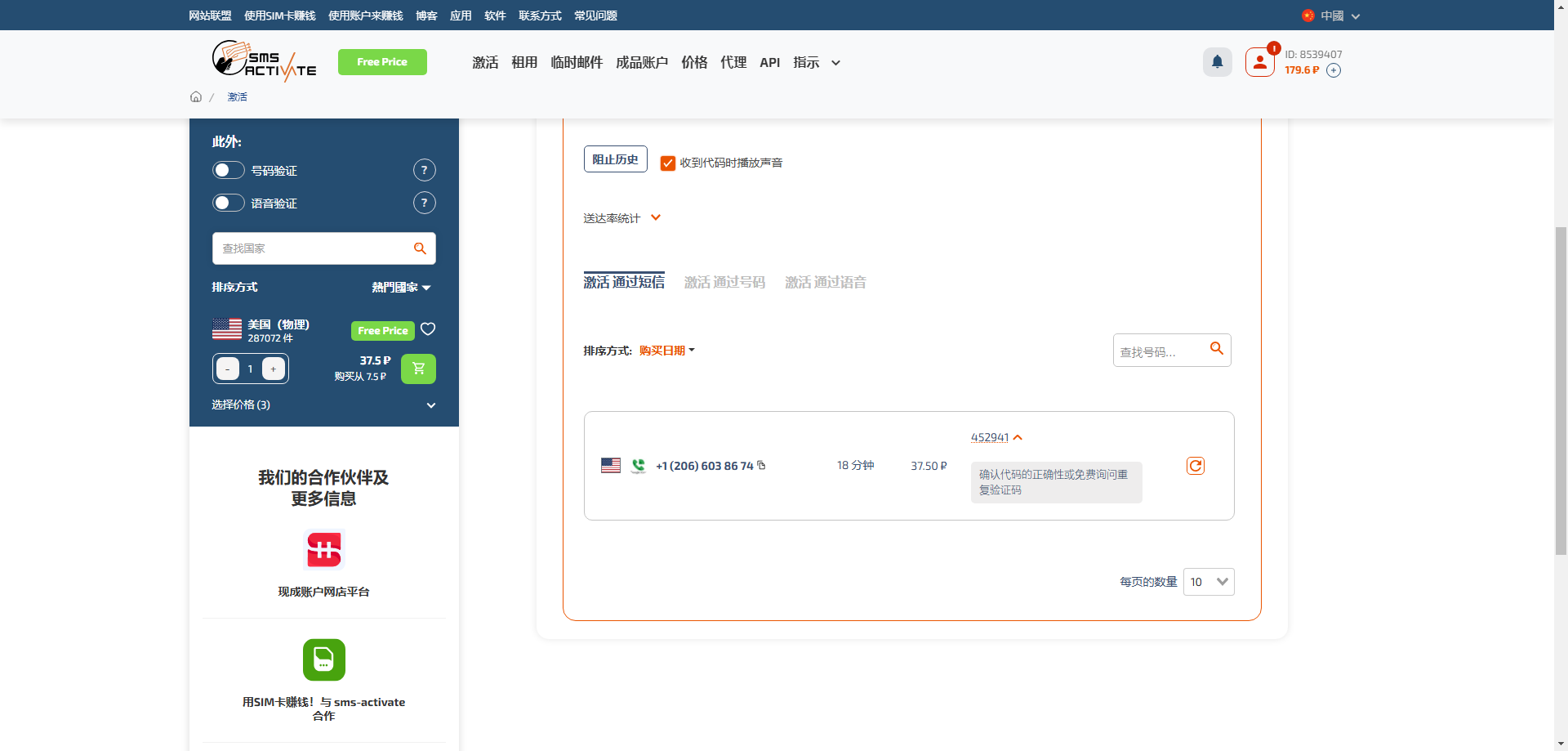Click the 阻止历史 button

[615, 159]
